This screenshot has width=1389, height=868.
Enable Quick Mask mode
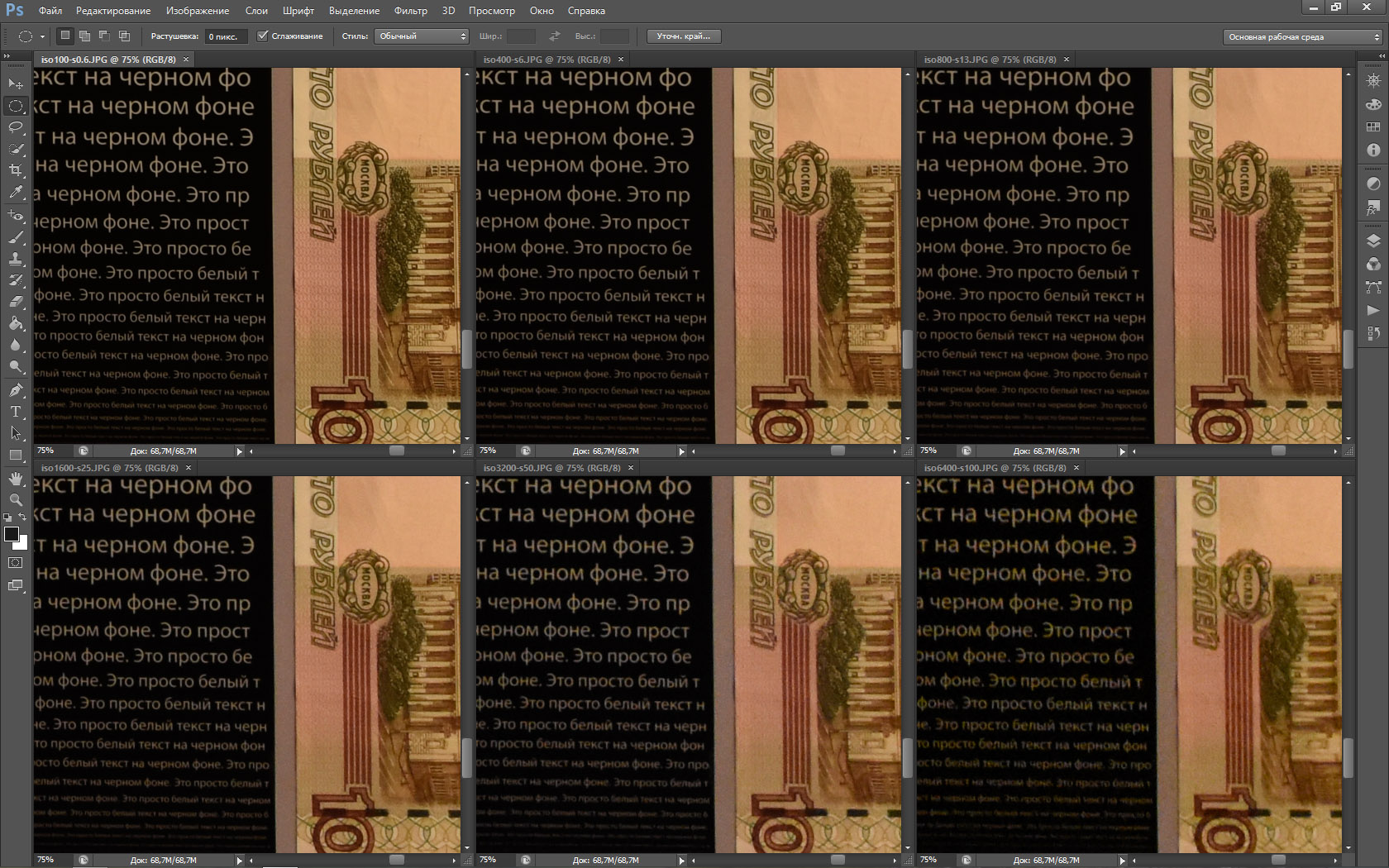tap(16, 562)
